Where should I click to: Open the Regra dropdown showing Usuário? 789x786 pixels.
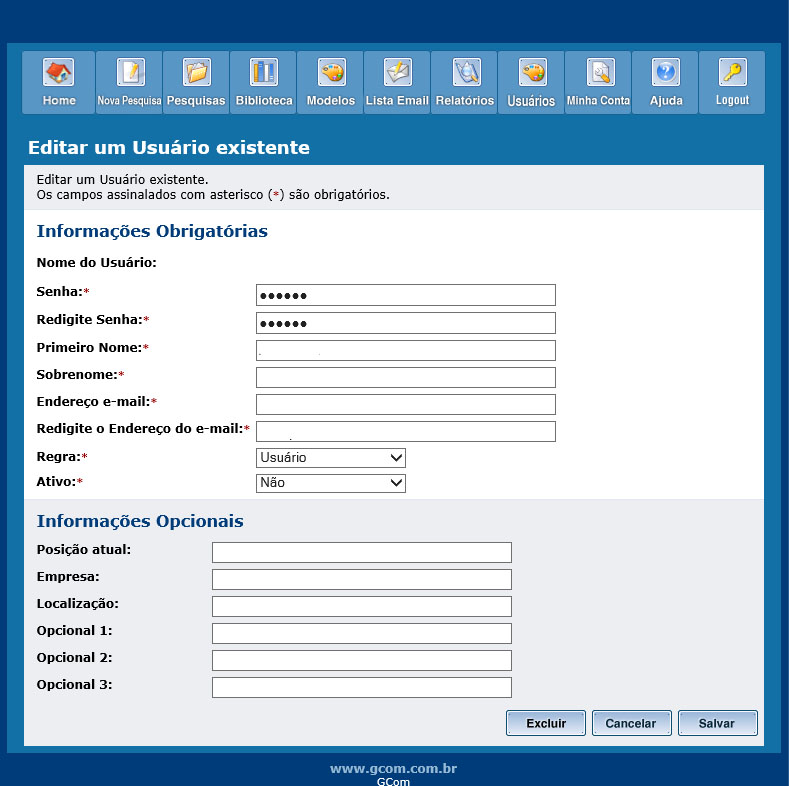(x=331, y=458)
